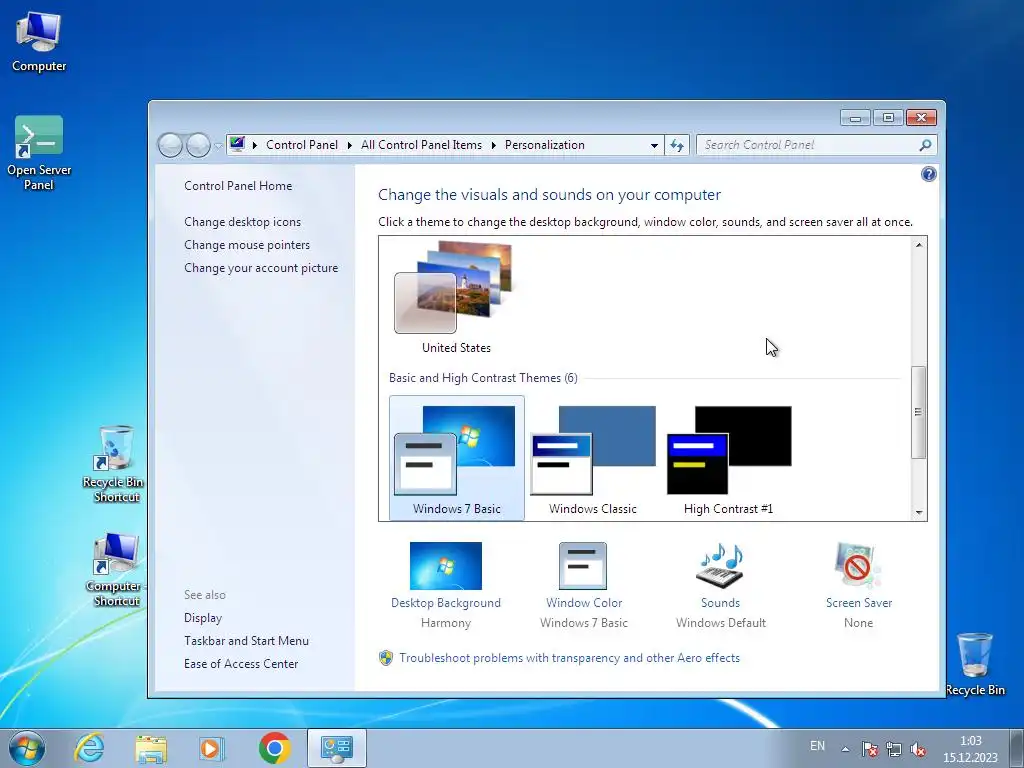Select the Windows Classic theme
1024x768 pixels.
point(592,458)
